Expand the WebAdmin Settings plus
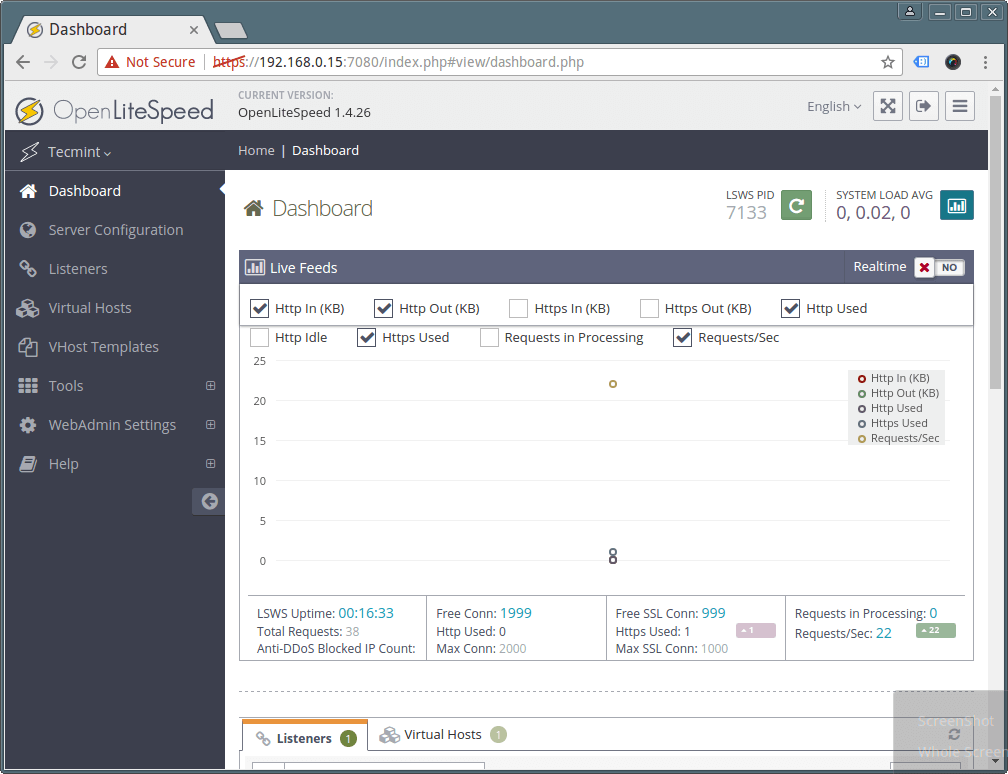Viewport: 1008px width, 774px height. [210, 425]
